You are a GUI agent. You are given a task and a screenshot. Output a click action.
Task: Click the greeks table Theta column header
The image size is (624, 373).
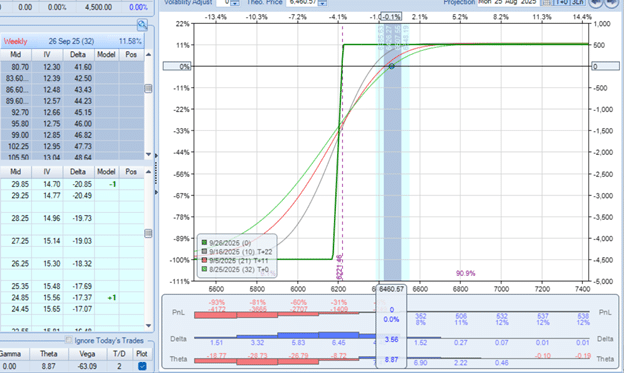coord(49,353)
